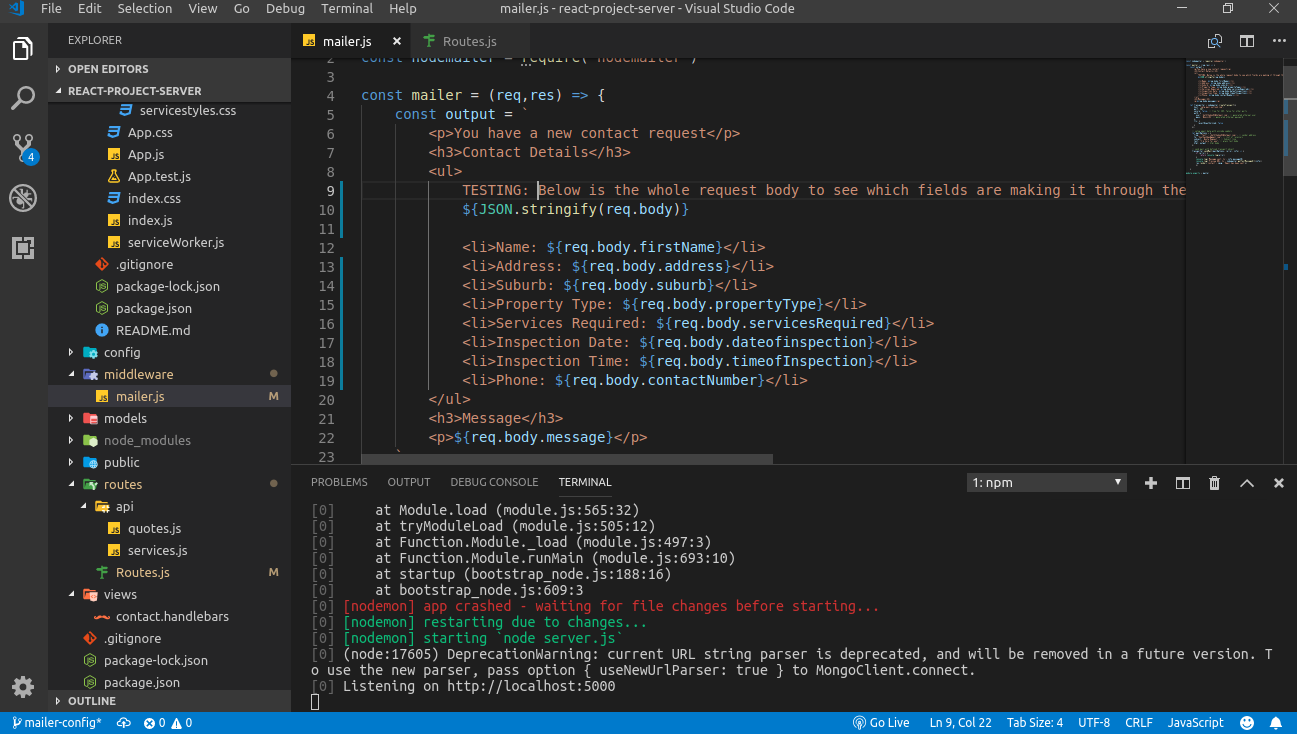Open contact.handlebars in views folder
Image resolution: width=1297 pixels, height=734 pixels.
169,616
